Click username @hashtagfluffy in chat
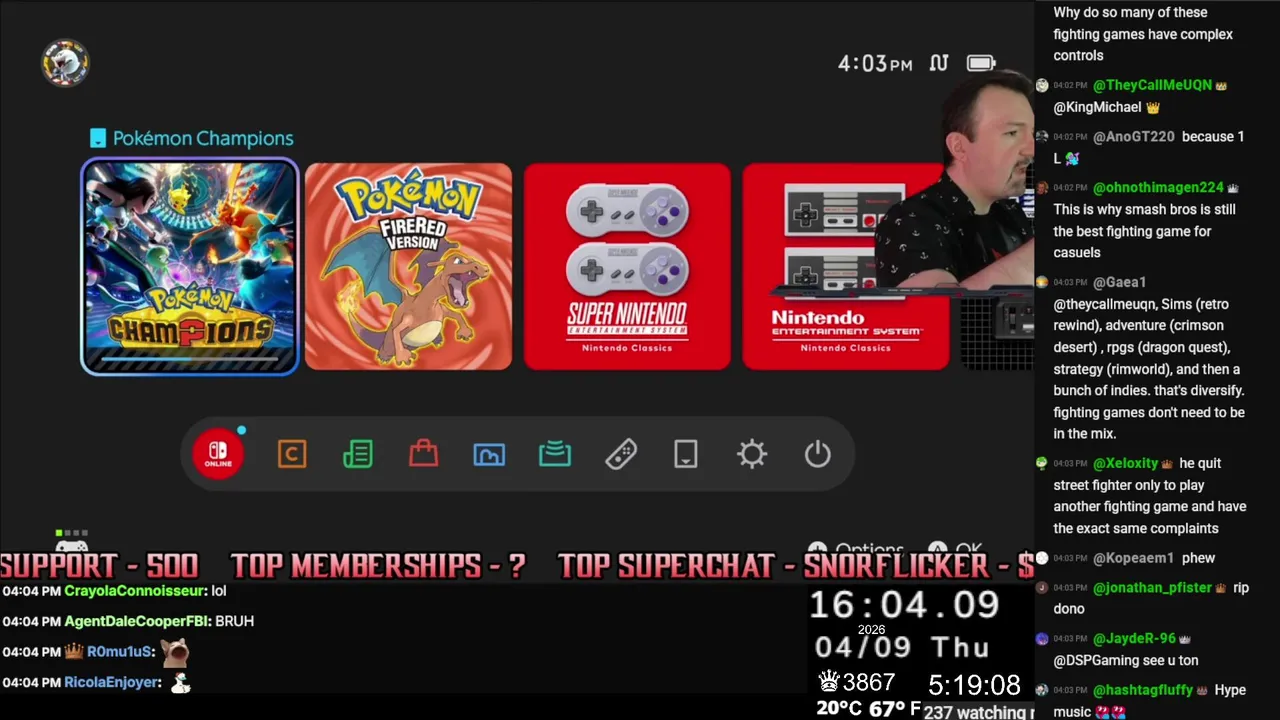 [x=1143, y=690]
